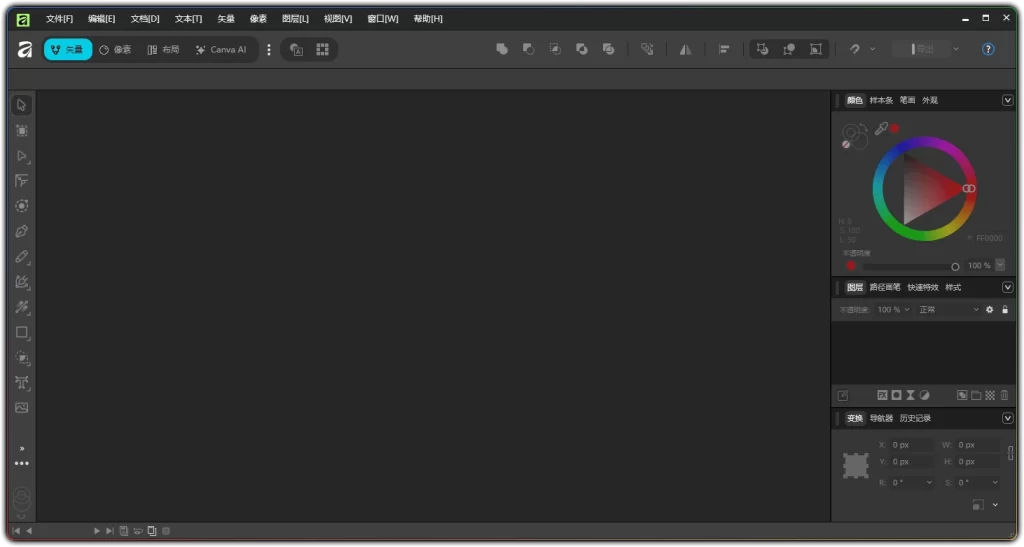
Task: Open snapping options dropdown arrow
Action: click(872, 49)
